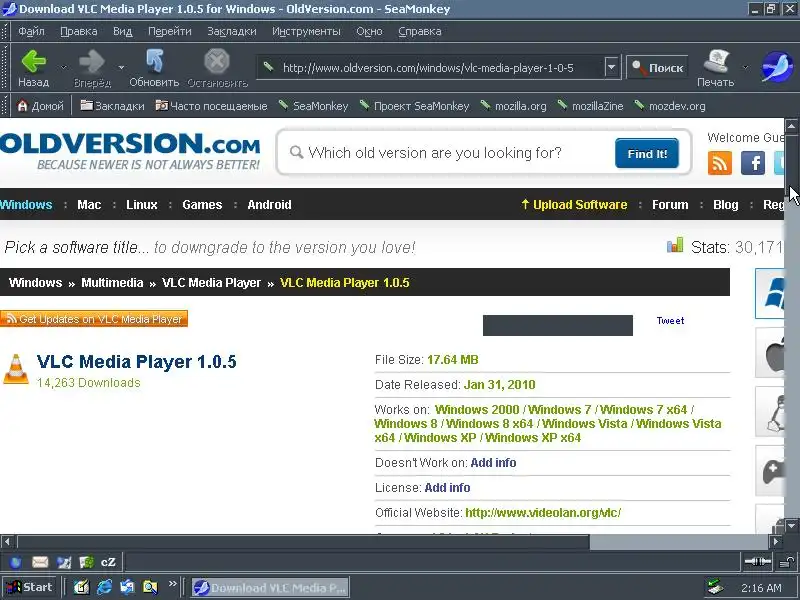This screenshot has width=800, height=600.
Task: Open the Blog link
Action: (726, 205)
